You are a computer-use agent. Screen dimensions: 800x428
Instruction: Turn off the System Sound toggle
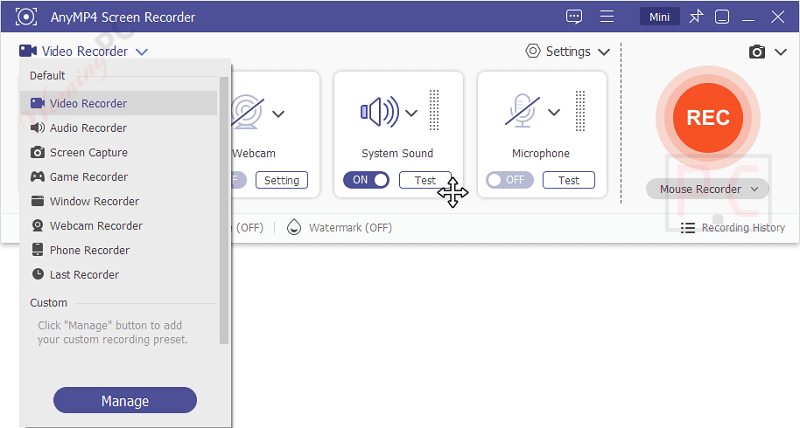click(366, 180)
